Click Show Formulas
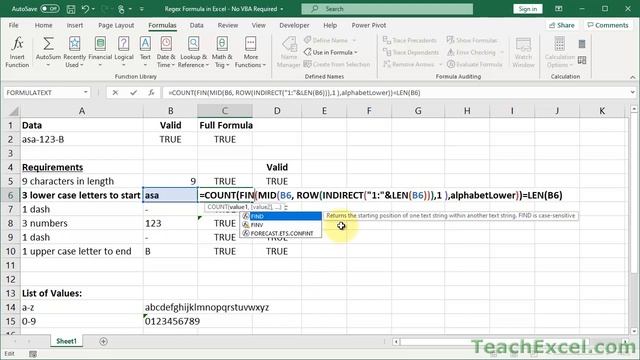Viewport: 640px width, 360px height. pos(472,40)
